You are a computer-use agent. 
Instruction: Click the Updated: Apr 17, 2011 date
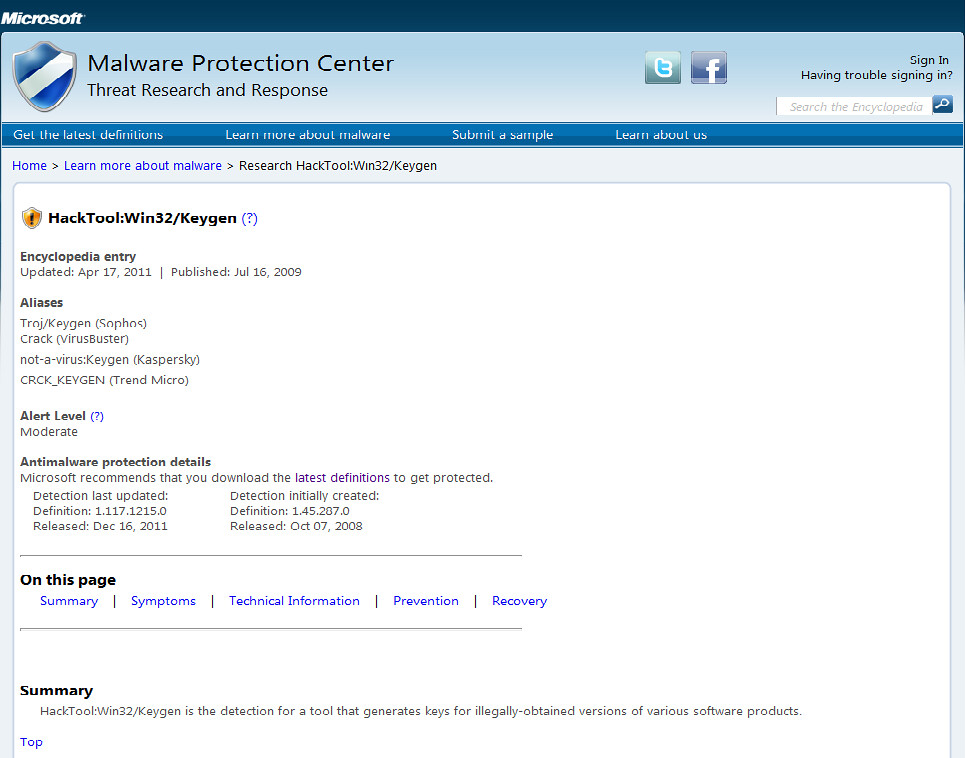click(x=86, y=272)
